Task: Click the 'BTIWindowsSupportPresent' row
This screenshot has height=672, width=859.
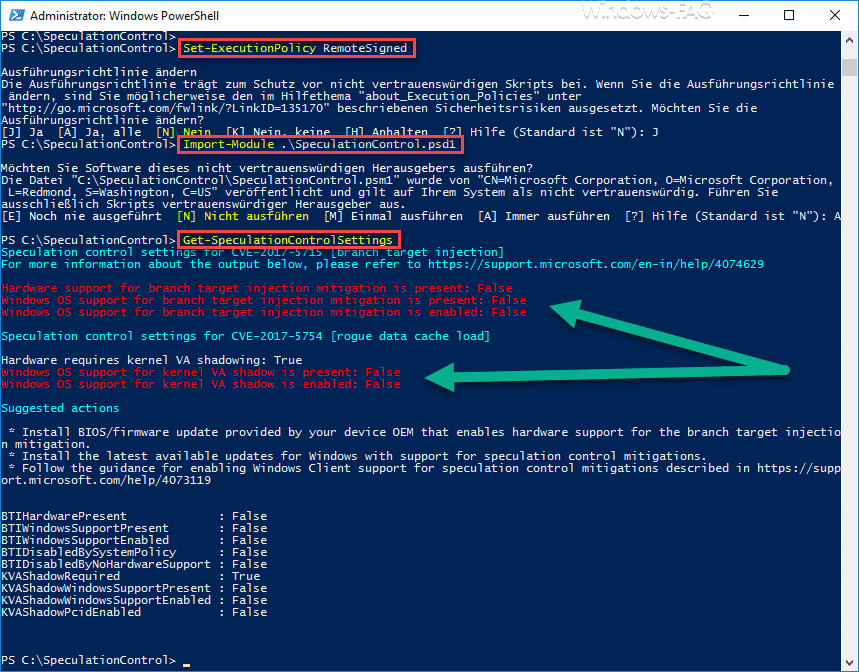Action: (134, 528)
